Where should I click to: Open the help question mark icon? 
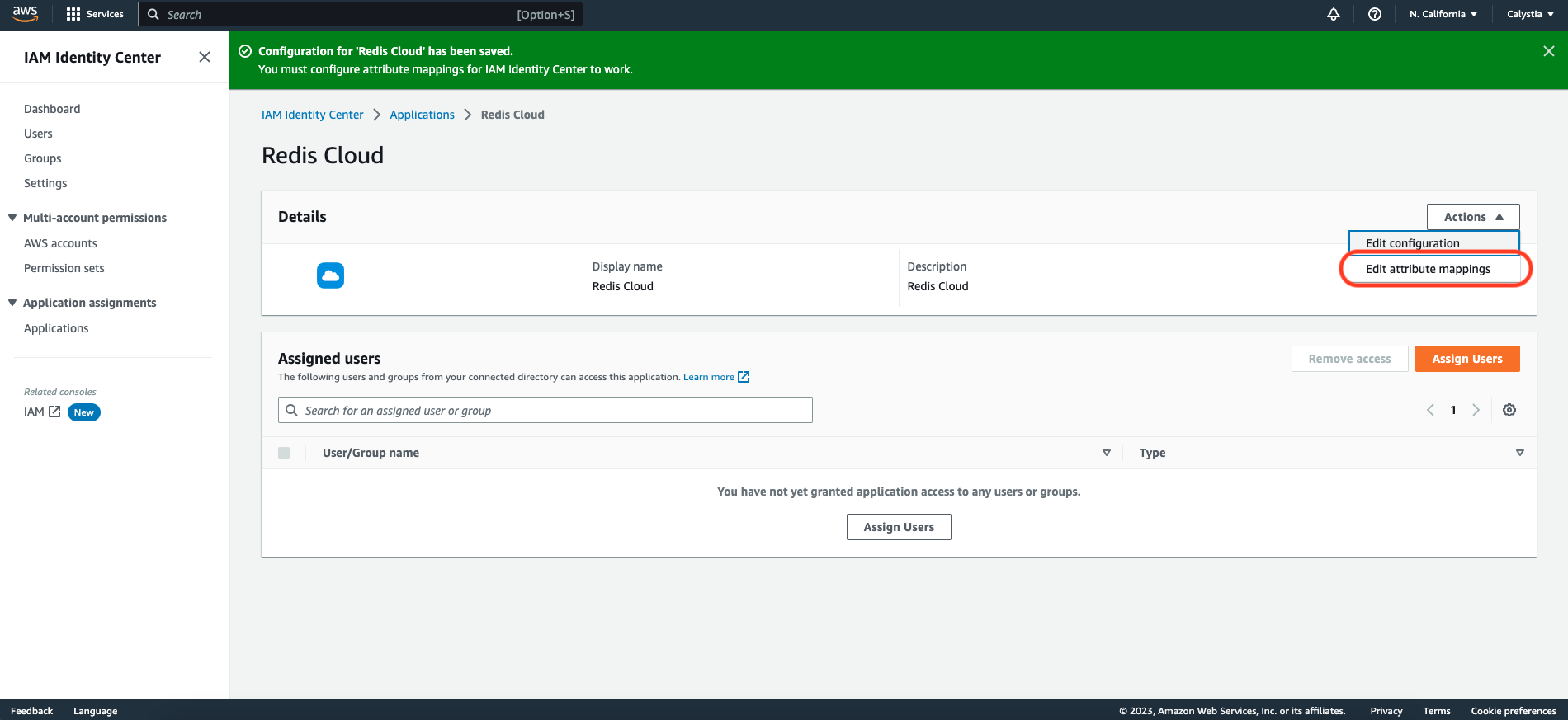1374,14
